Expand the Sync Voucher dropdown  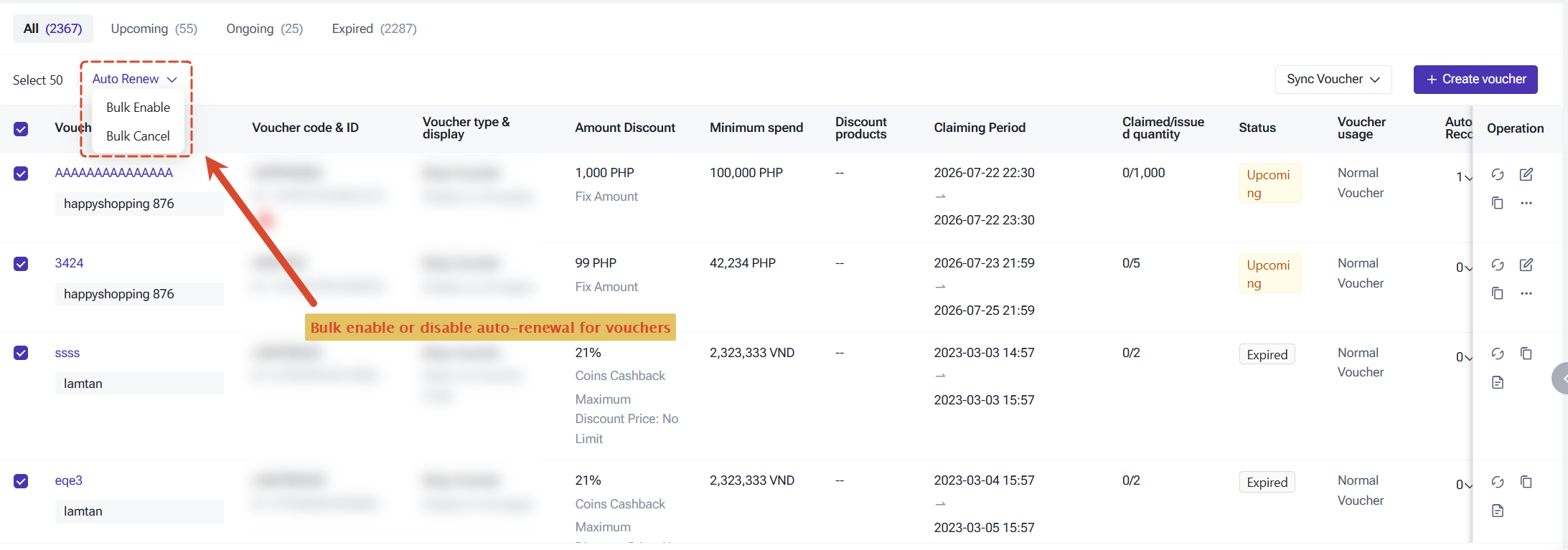[1333, 79]
